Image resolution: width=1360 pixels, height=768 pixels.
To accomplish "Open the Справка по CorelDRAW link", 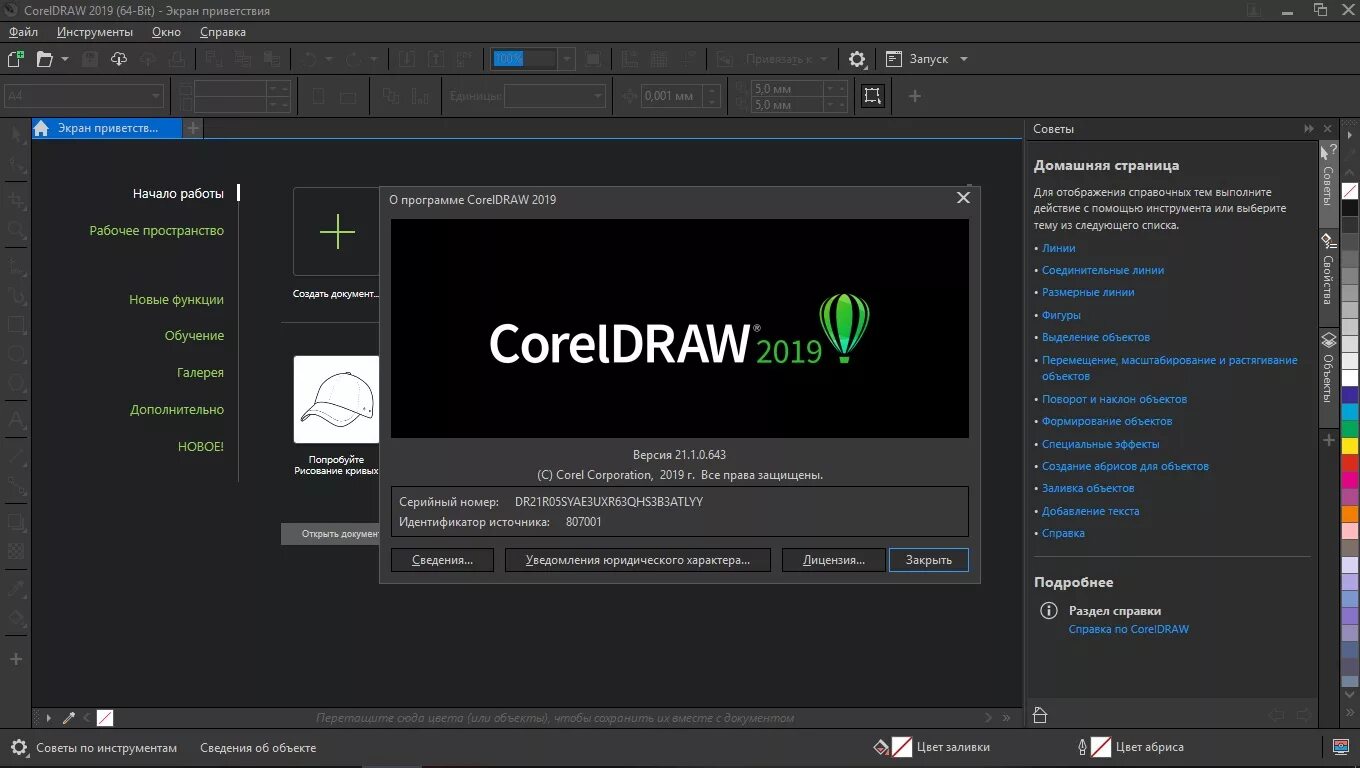I will click(1129, 629).
